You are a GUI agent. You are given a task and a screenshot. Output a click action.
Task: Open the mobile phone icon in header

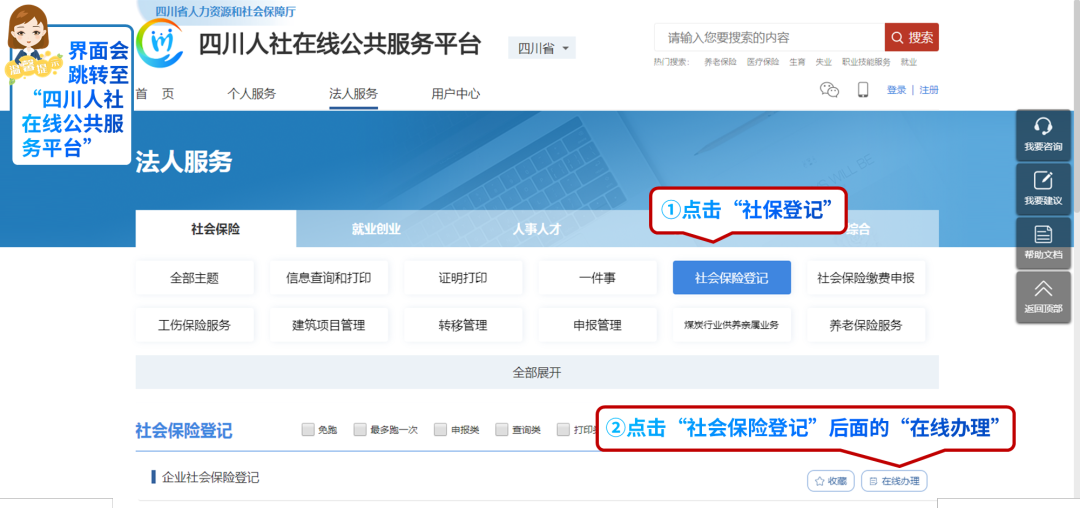coord(863,89)
